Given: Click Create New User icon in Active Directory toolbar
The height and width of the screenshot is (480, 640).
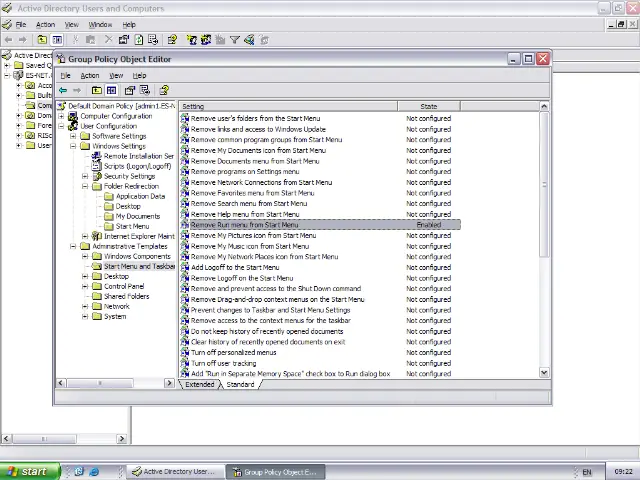Looking at the screenshot, I should point(191,40).
